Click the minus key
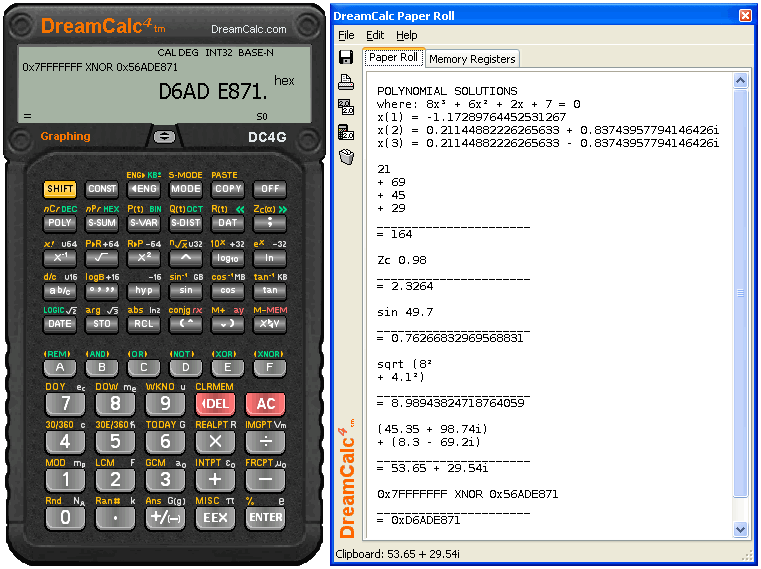 (x=265, y=479)
